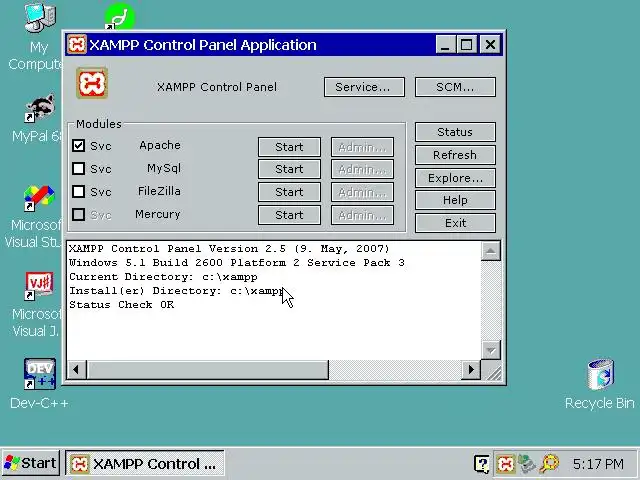Click the Apache Admin button

tap(362, 147)
